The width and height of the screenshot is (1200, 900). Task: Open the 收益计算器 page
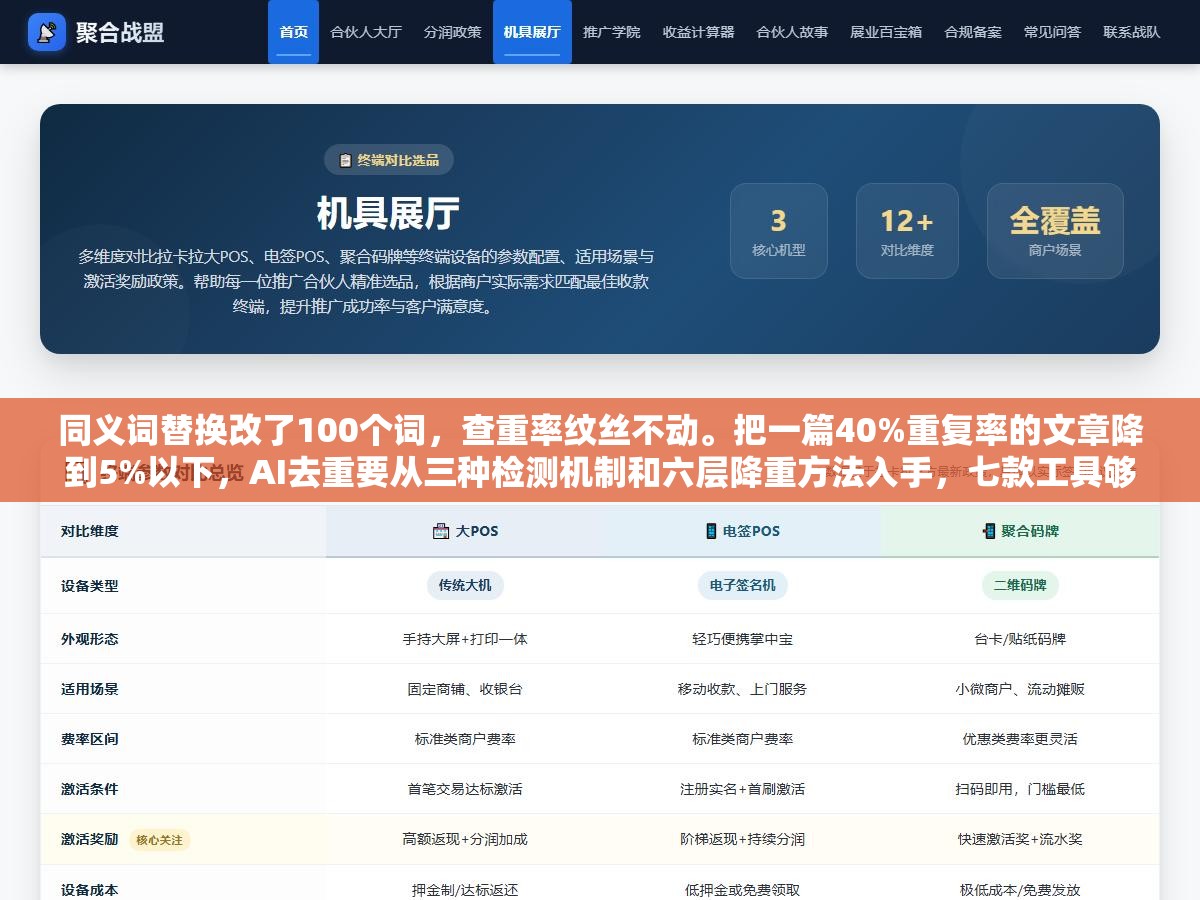[698, 32]
